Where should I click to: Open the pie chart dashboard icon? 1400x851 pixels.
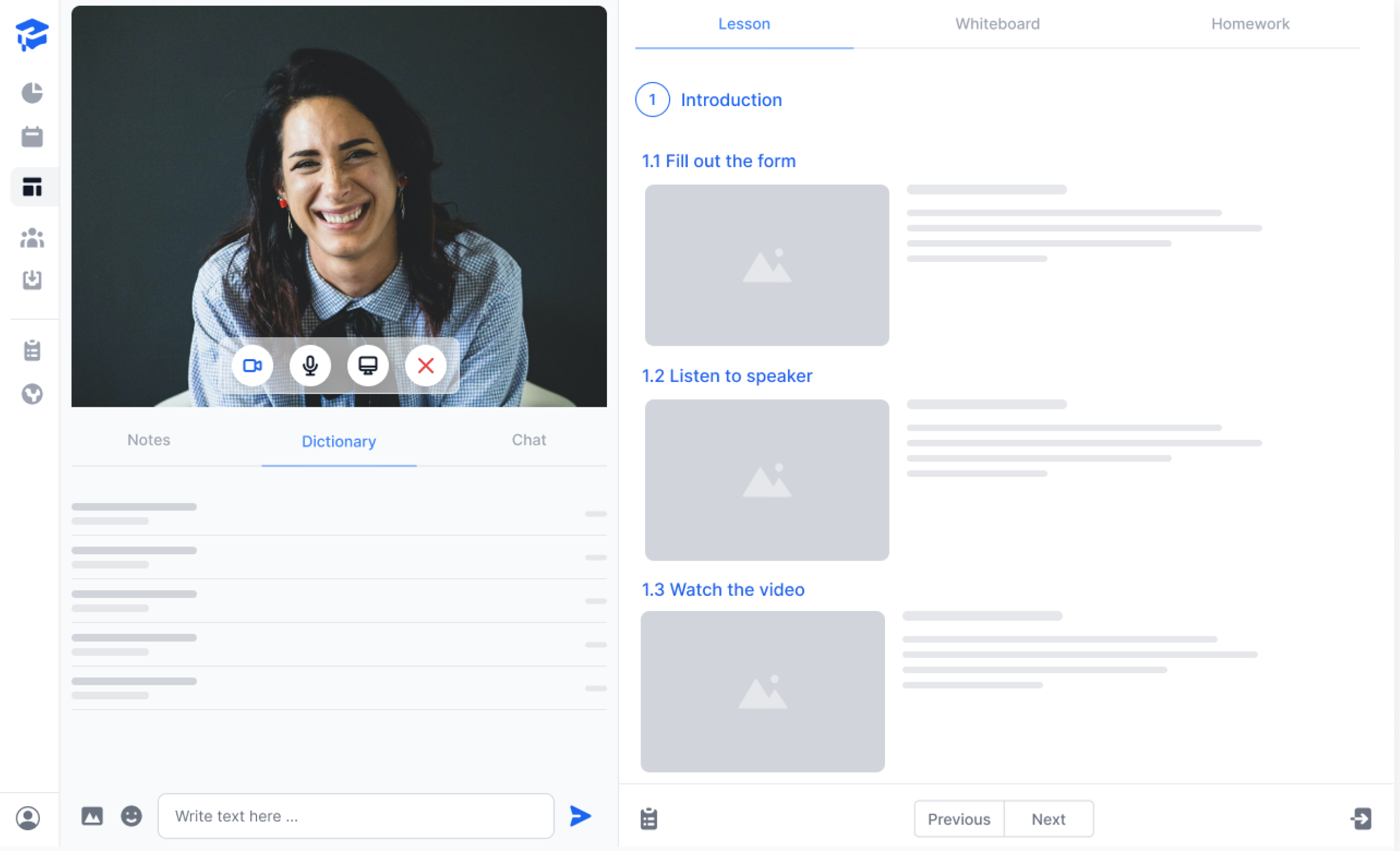click(x=32, y=93)
